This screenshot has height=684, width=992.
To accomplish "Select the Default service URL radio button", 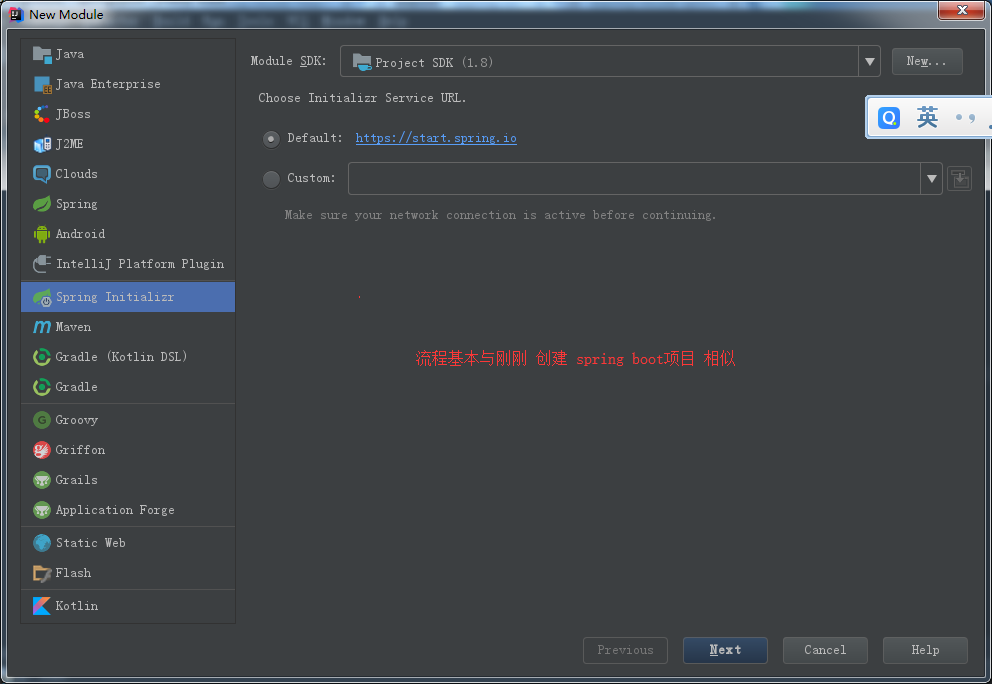I will click(x=271, y=139).
